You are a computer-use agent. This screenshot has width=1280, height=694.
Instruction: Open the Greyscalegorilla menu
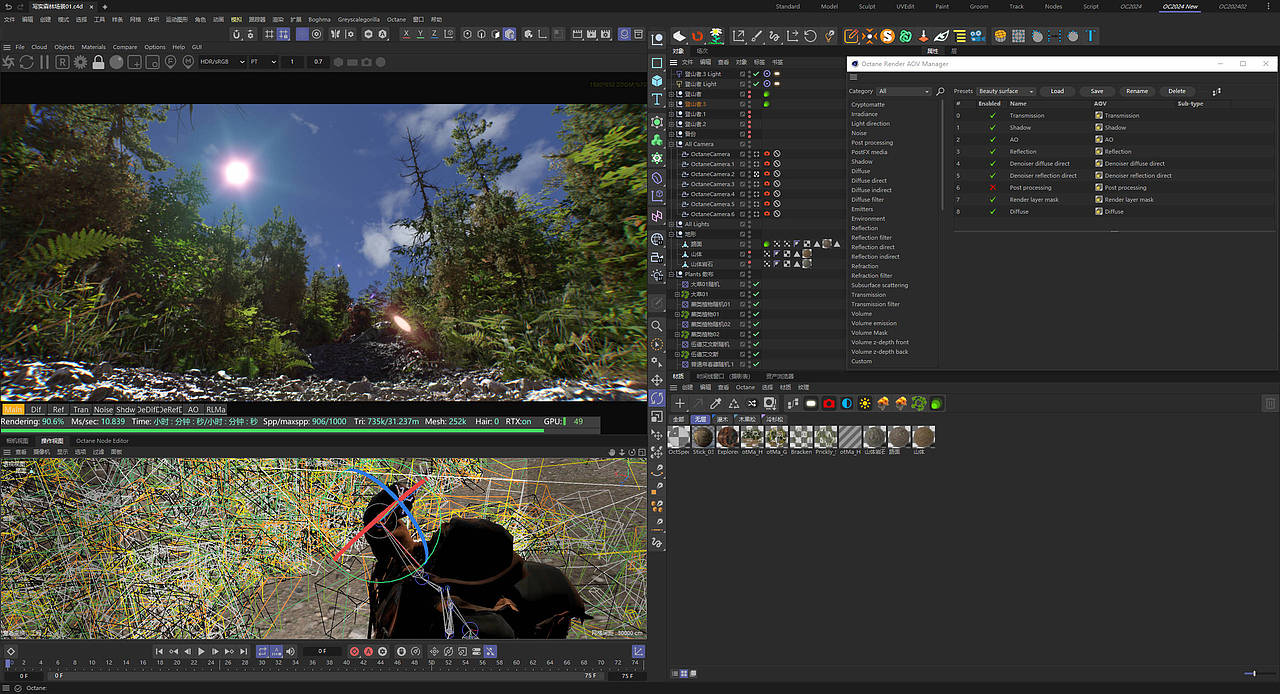tap(359, 19)
